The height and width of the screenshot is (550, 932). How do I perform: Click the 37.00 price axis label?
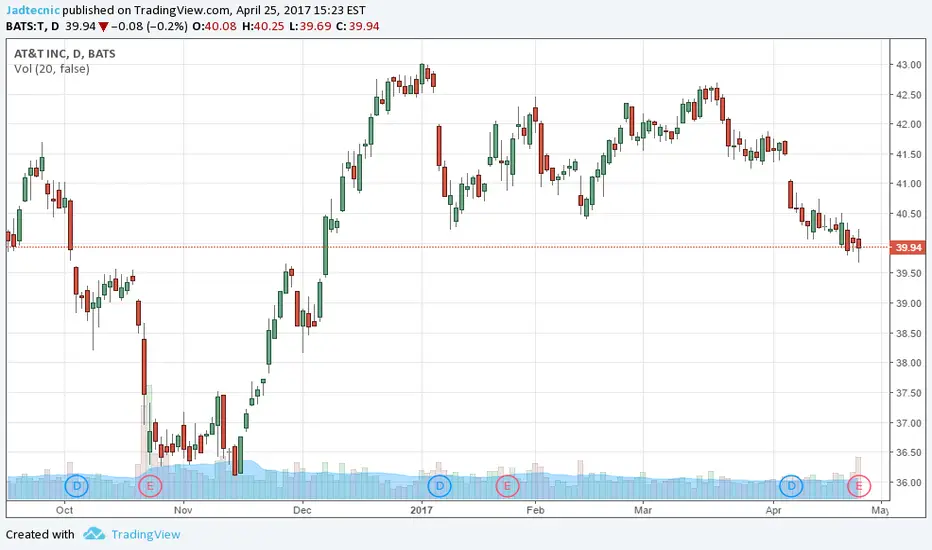tap(909, 423)
